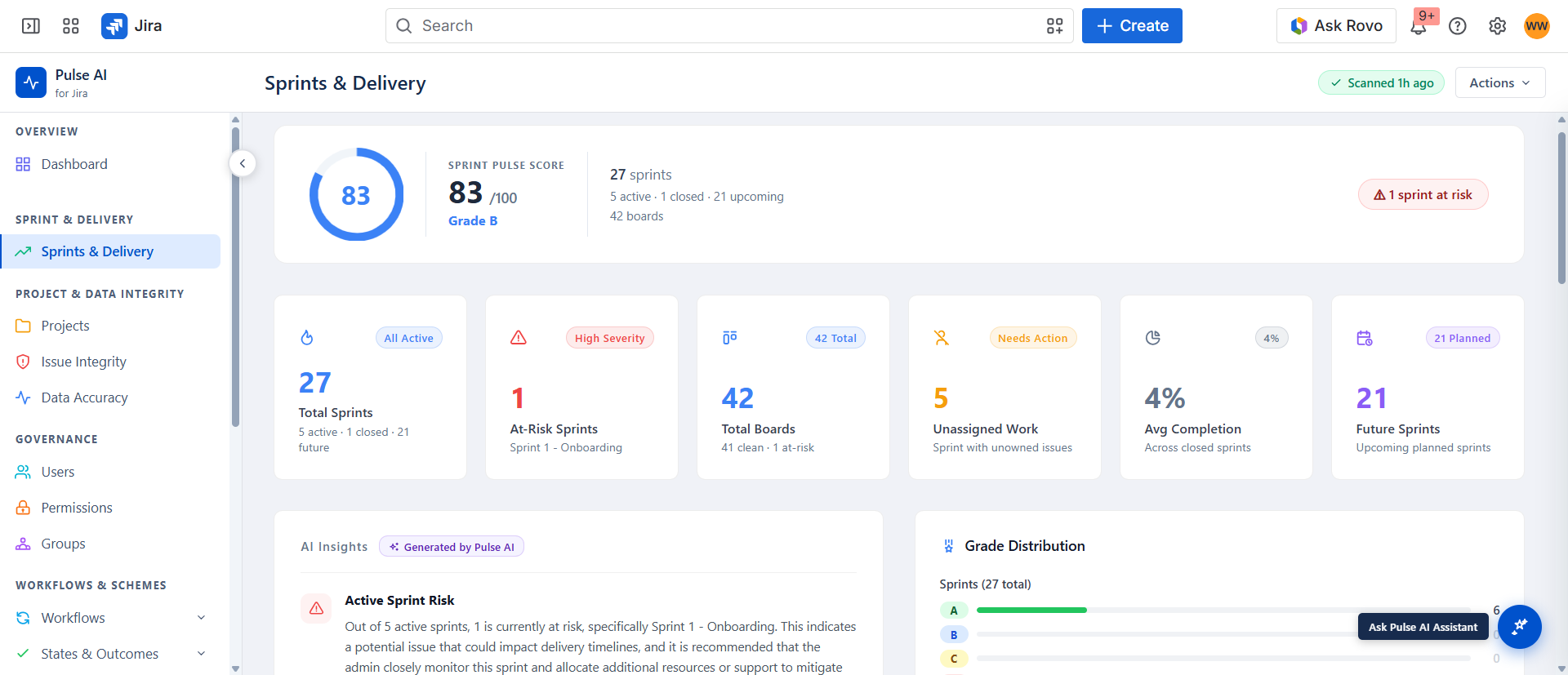
Task: Click the sidebar vertical scrollbar
Action: pos(235,278)
